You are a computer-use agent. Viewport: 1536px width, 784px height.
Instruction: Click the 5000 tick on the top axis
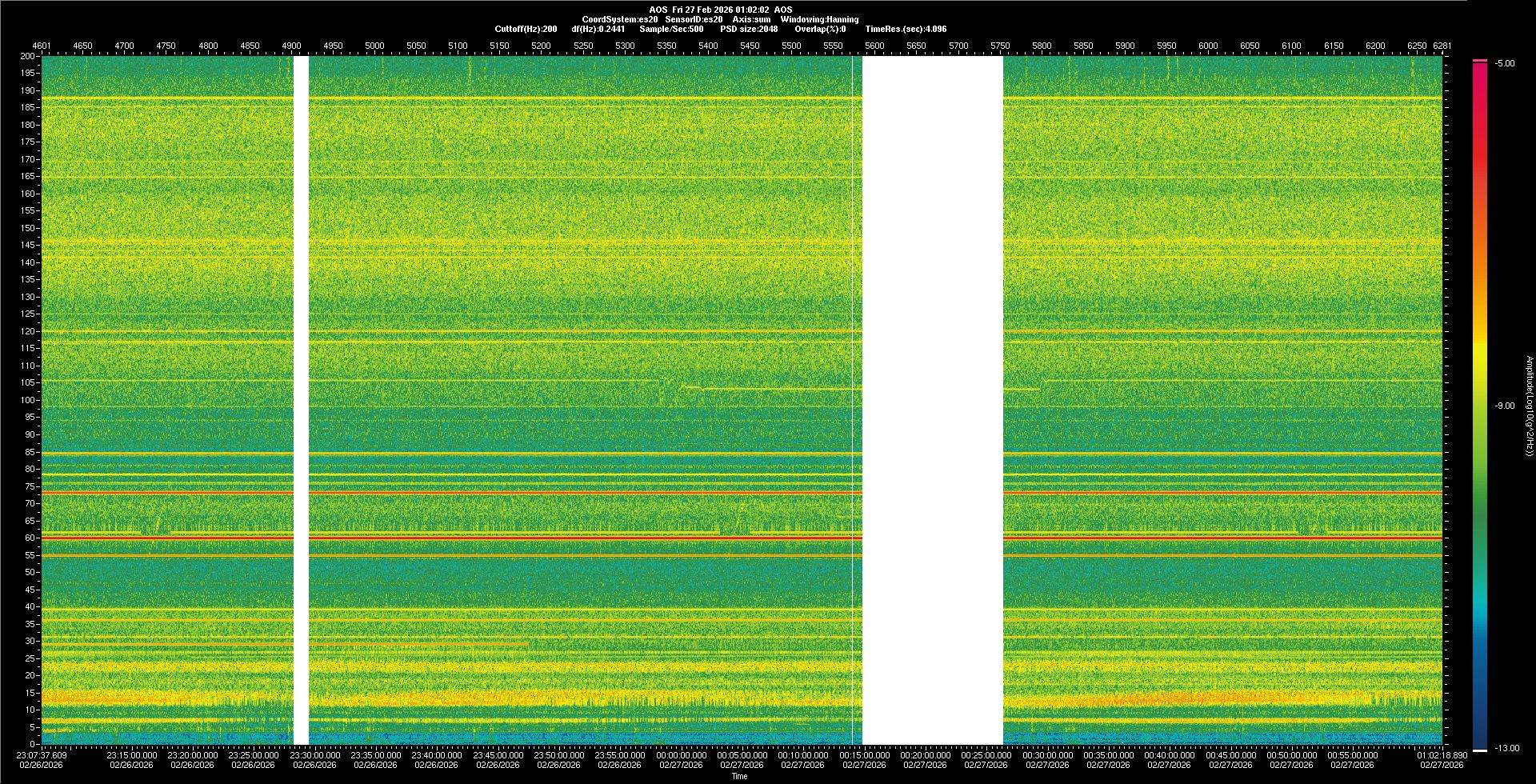[x=374, y=46]
